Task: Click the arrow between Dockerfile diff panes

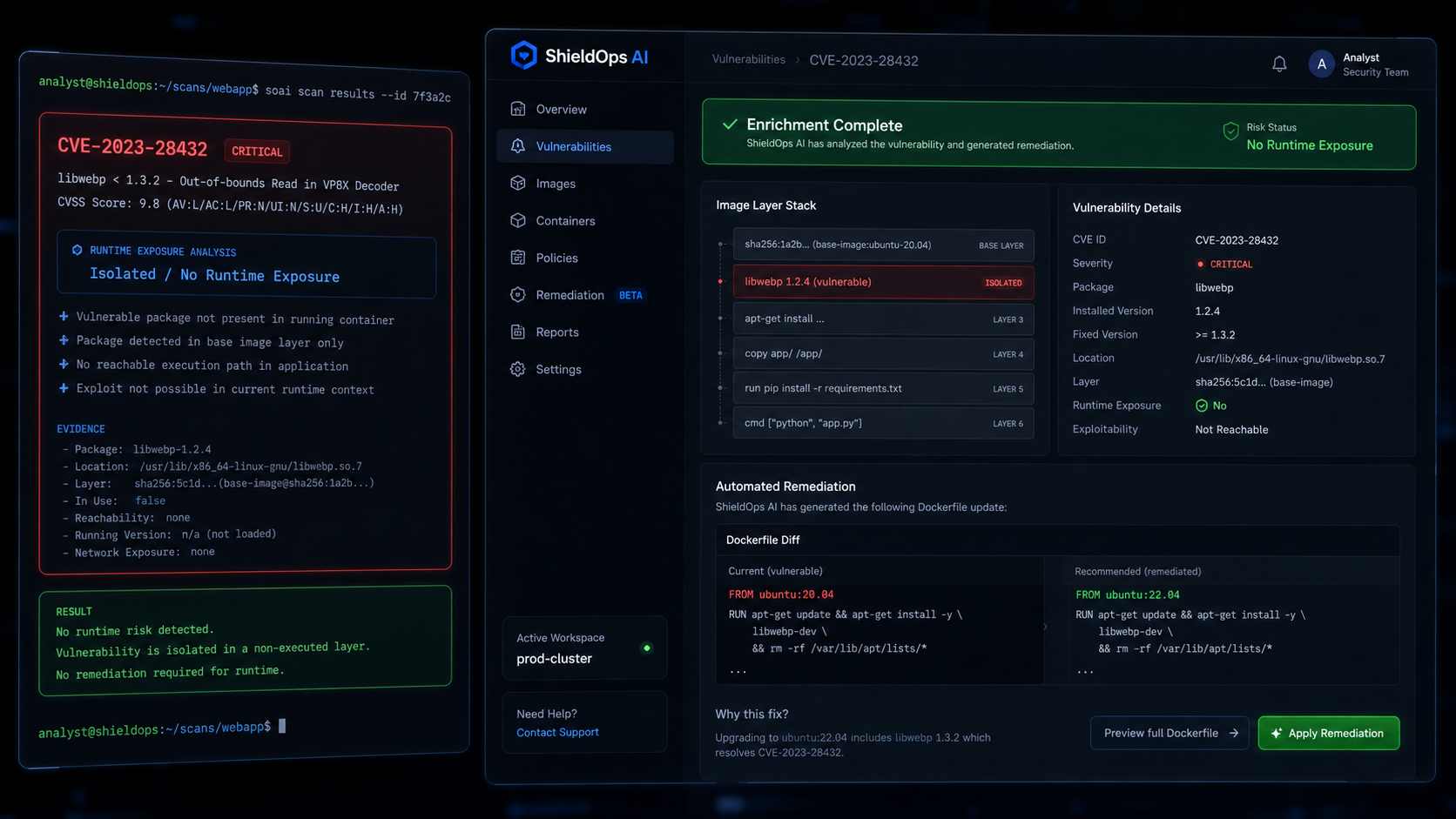Action: click(1045, 626)
